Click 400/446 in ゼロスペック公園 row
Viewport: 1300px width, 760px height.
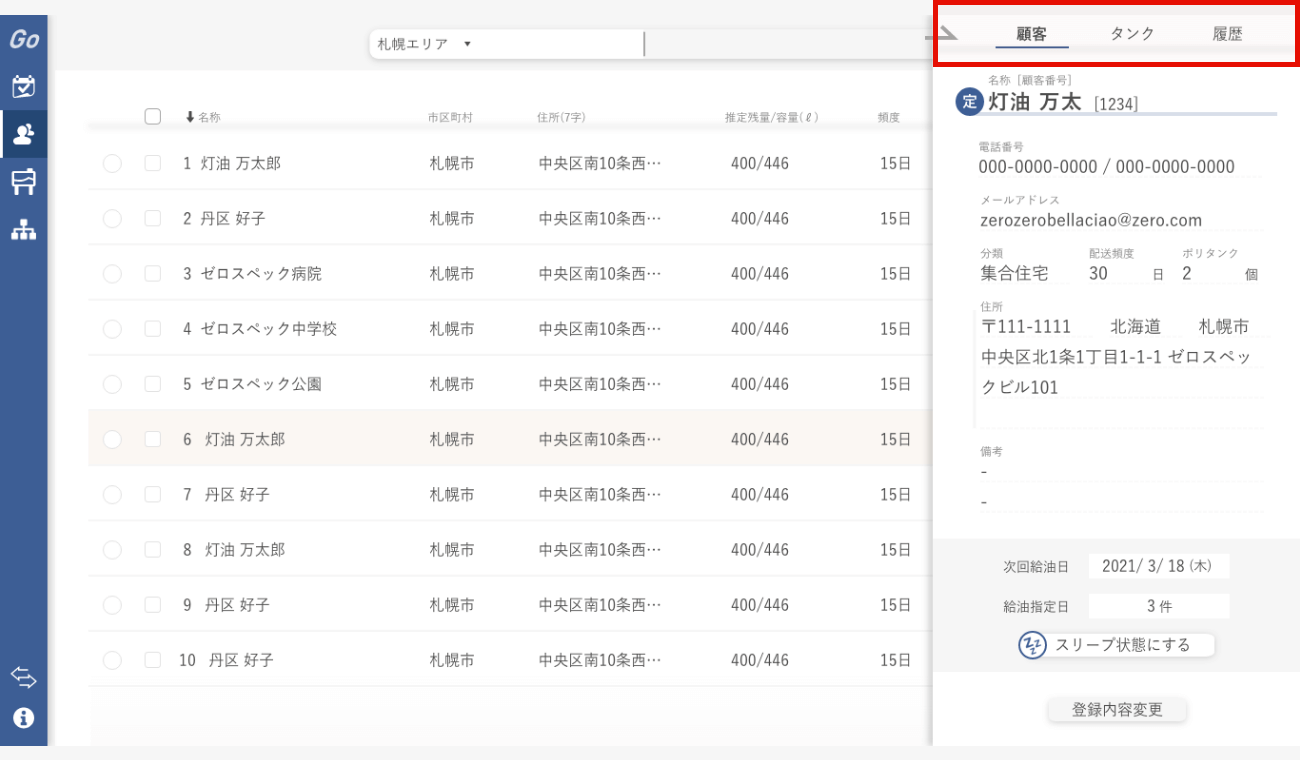[x=760, y=384]
